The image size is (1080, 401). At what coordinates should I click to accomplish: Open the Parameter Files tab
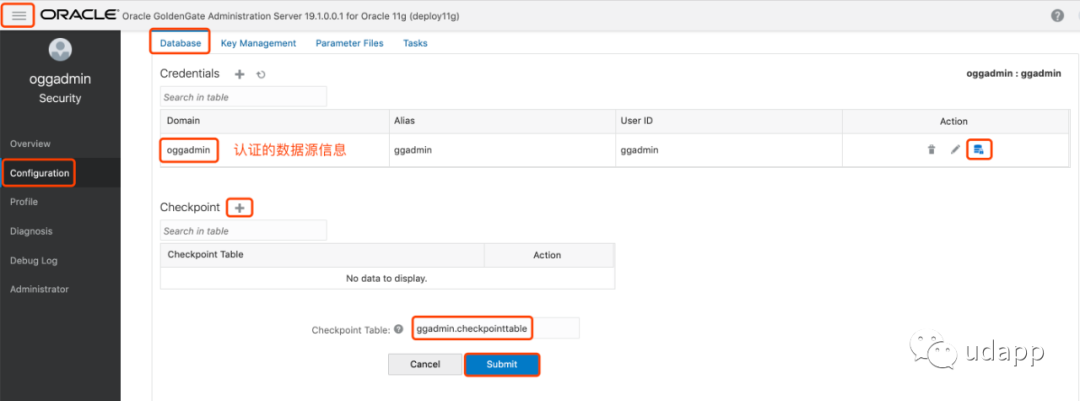pyautogui.click(x=349, y=43)
